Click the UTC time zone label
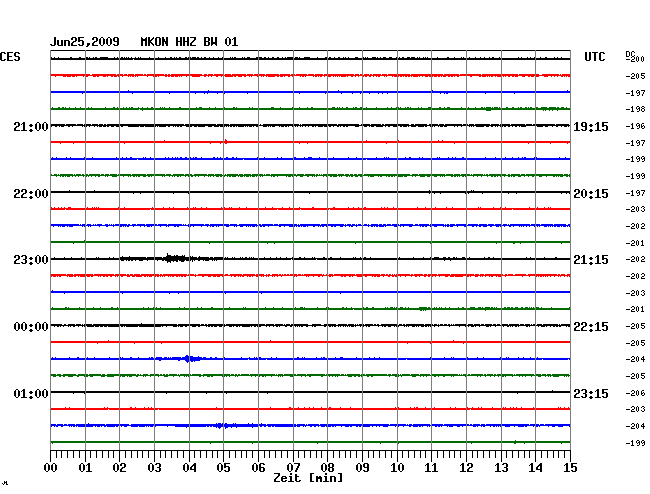Viewport: 650px width, 494px height. point(594,57)
